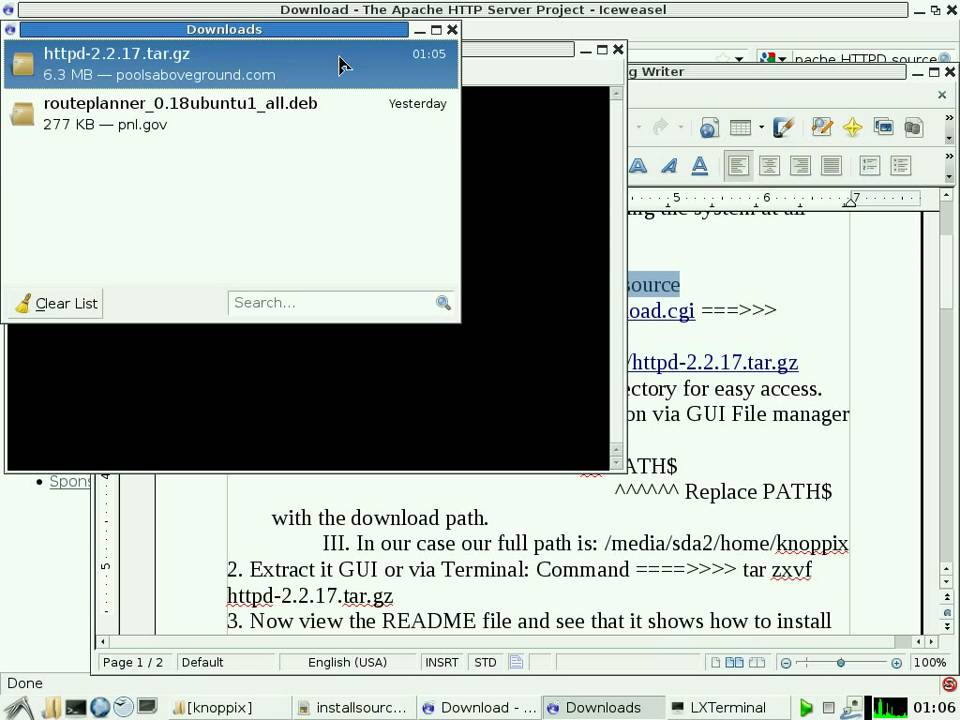Switch to the Download - ... taskbar window
The height and width of the screenshot is (720, 960).
[x=478, y=708]
